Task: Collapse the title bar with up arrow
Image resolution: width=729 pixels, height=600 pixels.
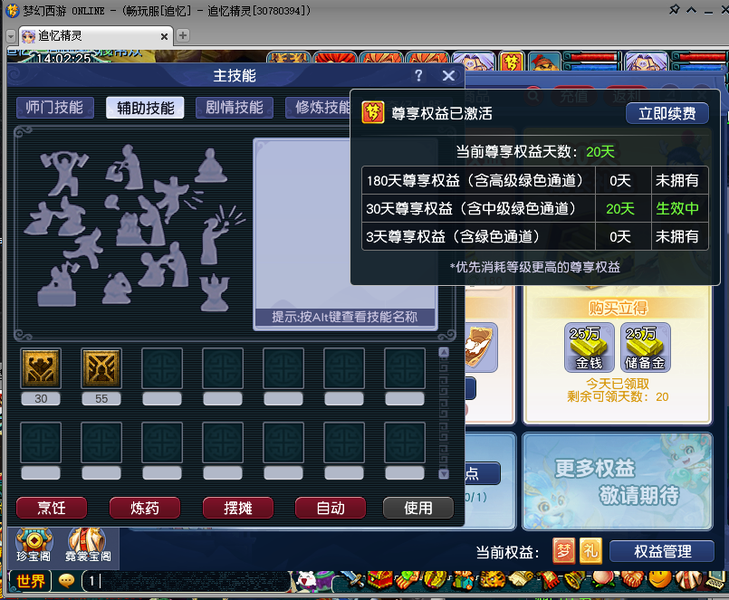Action: tap(692, 9)
